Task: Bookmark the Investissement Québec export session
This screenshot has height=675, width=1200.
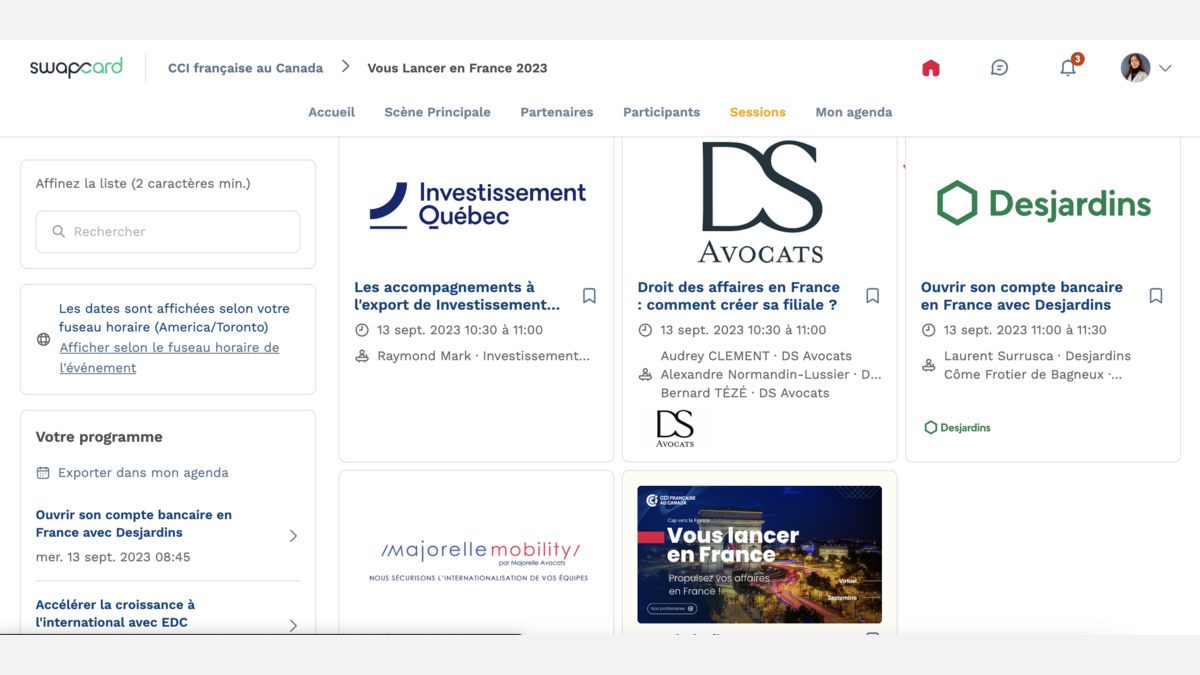Action: tap(589, 296)
